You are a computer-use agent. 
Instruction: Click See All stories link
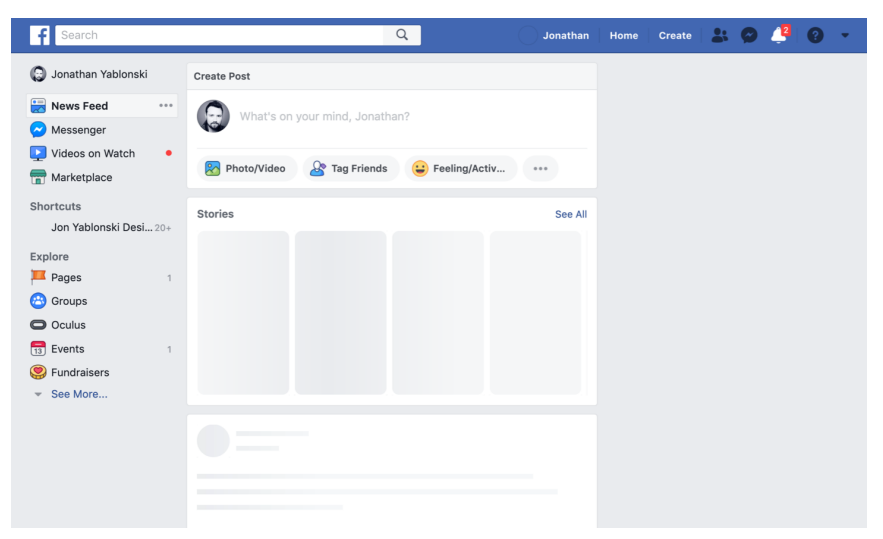(x=570, y=215)
